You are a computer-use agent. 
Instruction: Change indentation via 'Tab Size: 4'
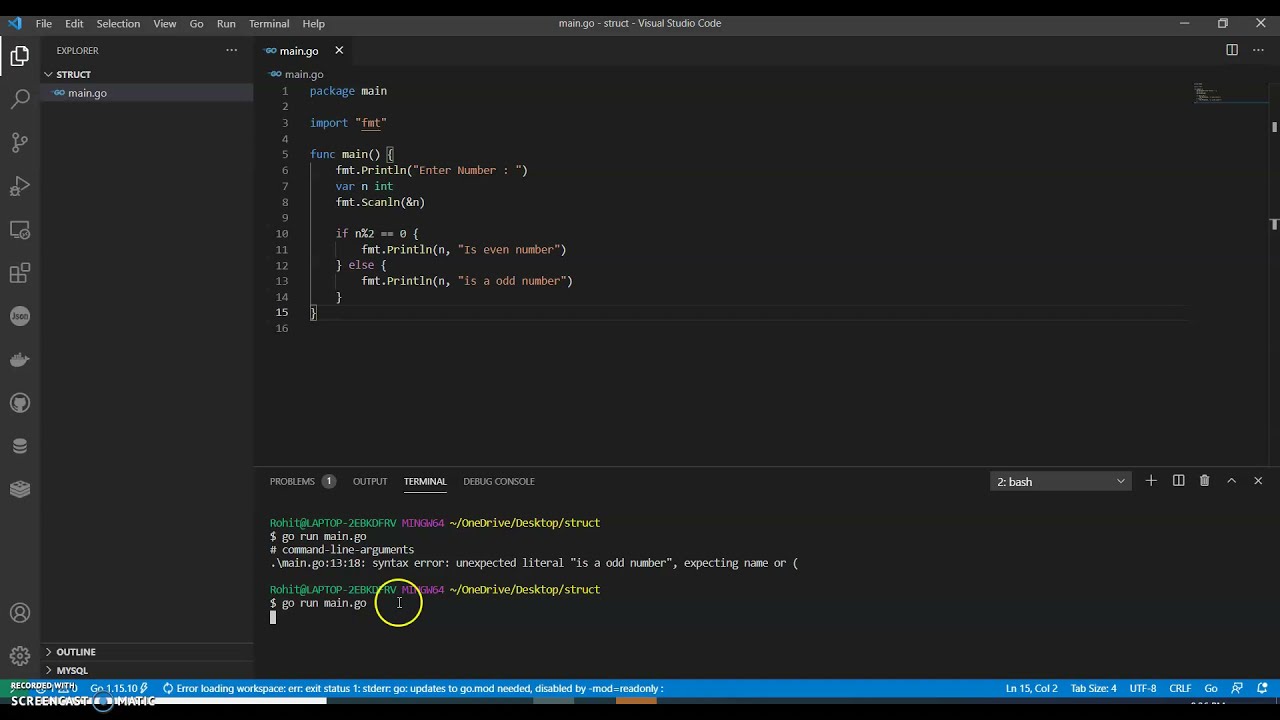(x=1093, y=688)
